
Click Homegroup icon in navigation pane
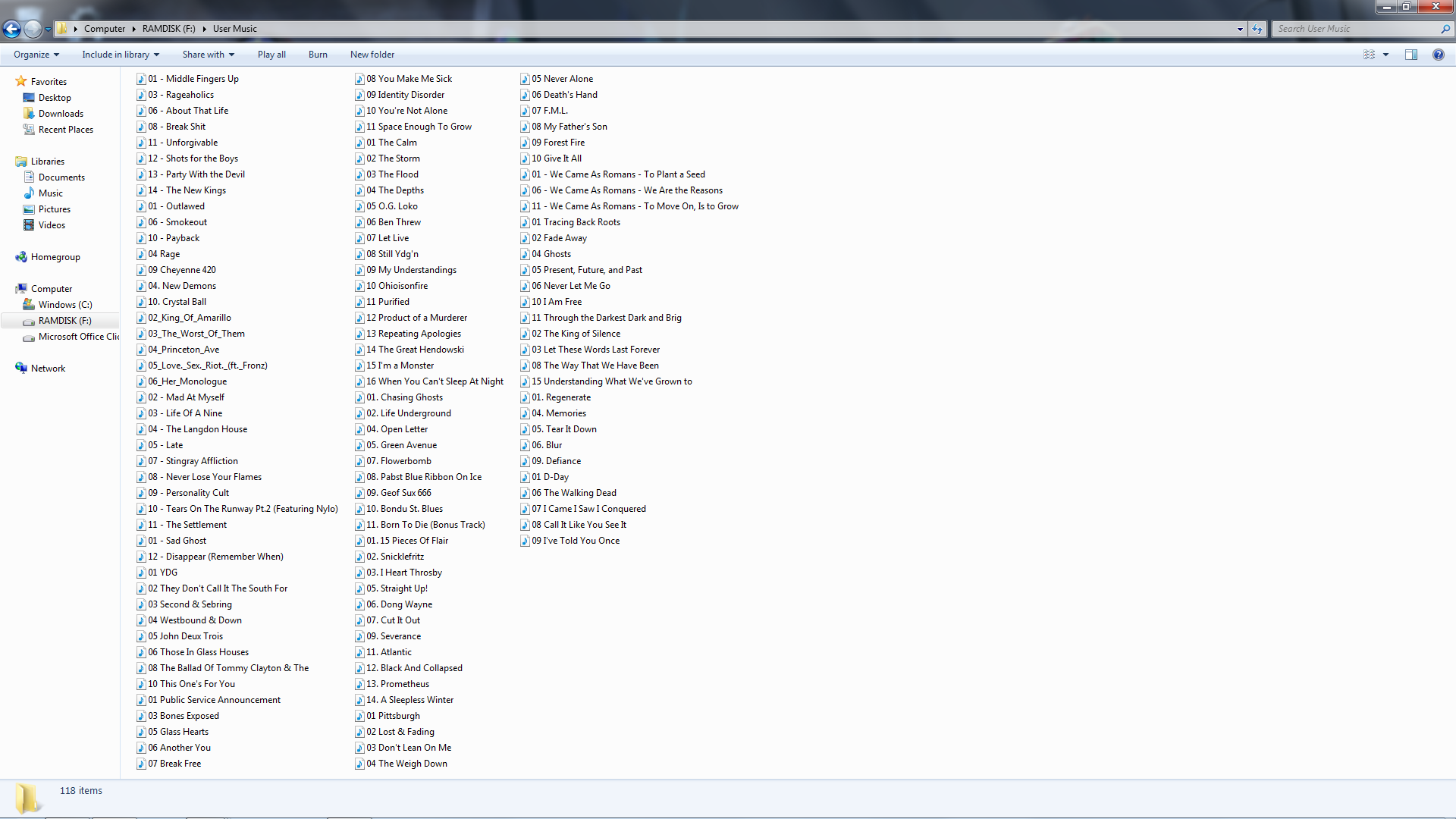(21, 257)
